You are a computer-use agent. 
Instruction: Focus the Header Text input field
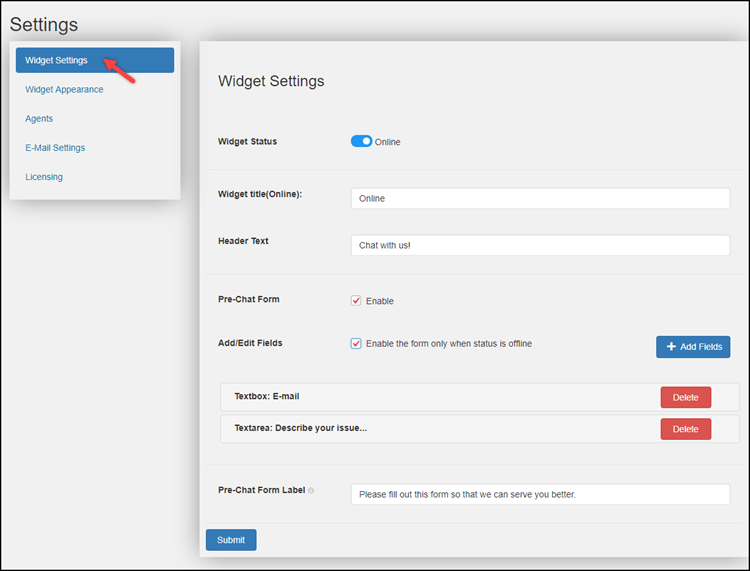click(x=540, y=245)
